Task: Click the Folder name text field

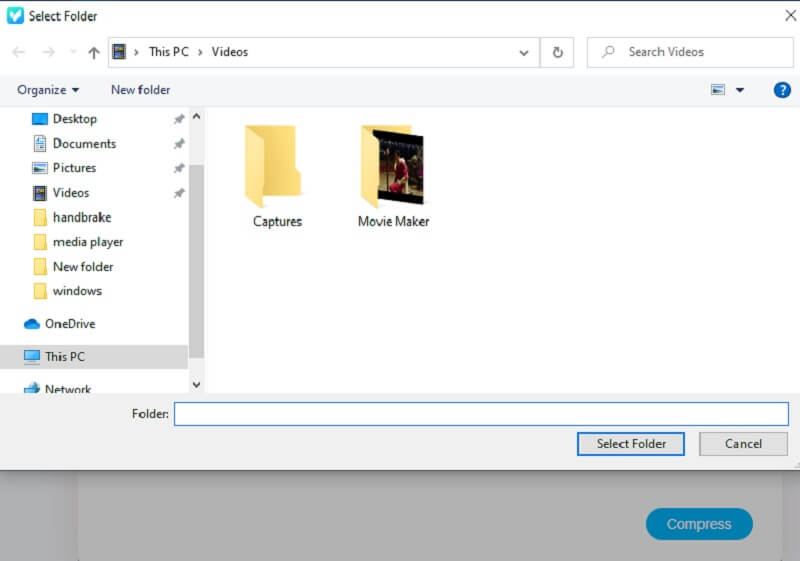Action: tap(480, 414)
